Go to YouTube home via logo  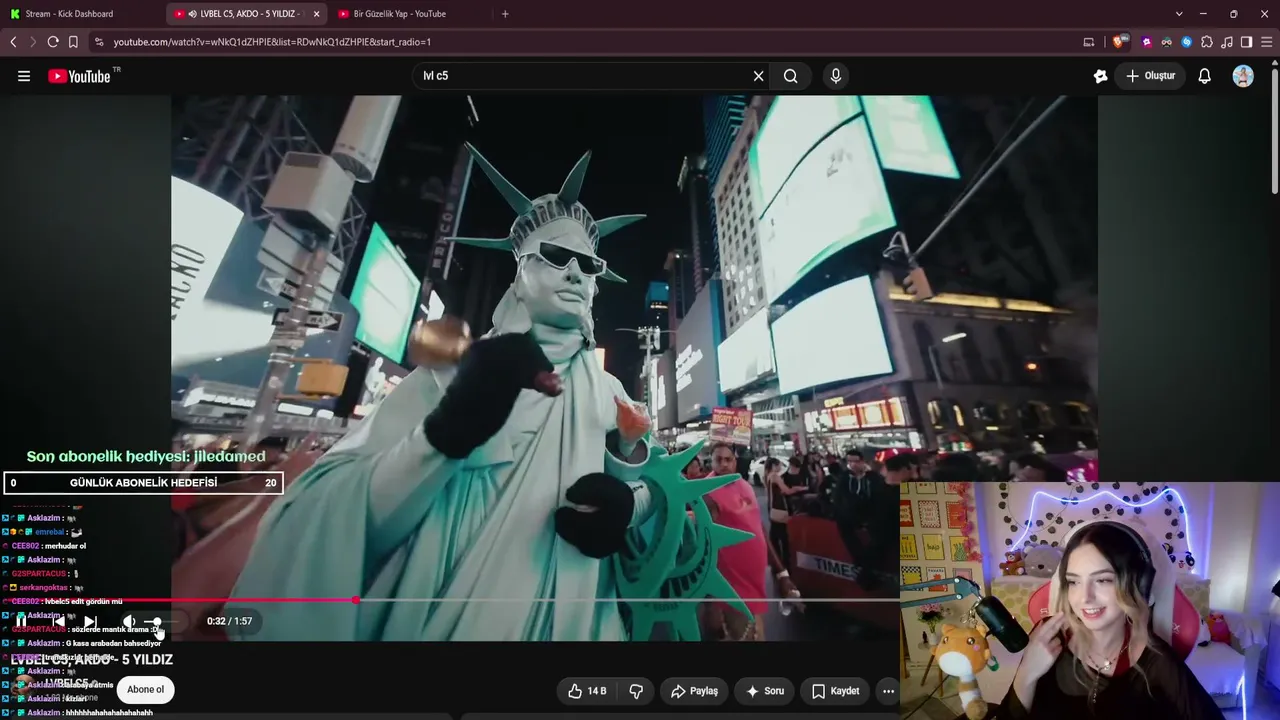(x=79, y=76)
